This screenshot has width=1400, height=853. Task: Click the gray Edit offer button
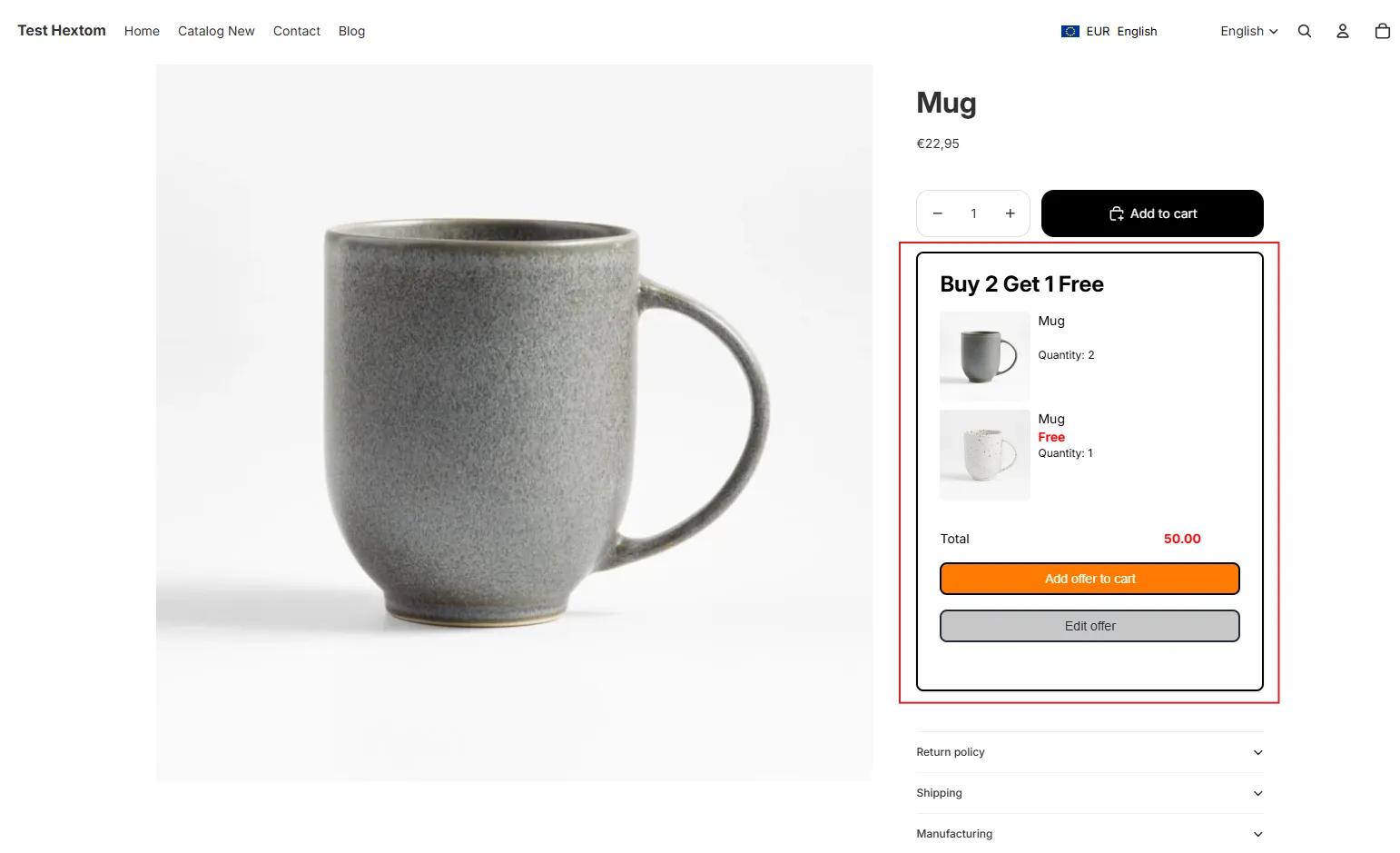point(1089,626)
